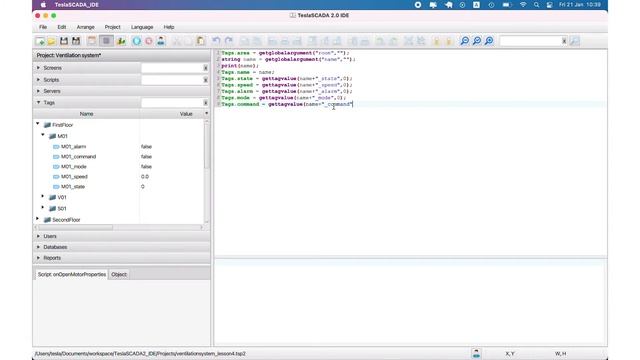Select the M01_state tag
Viewport: 640px width, 360px height.
(x=73, y=187)
